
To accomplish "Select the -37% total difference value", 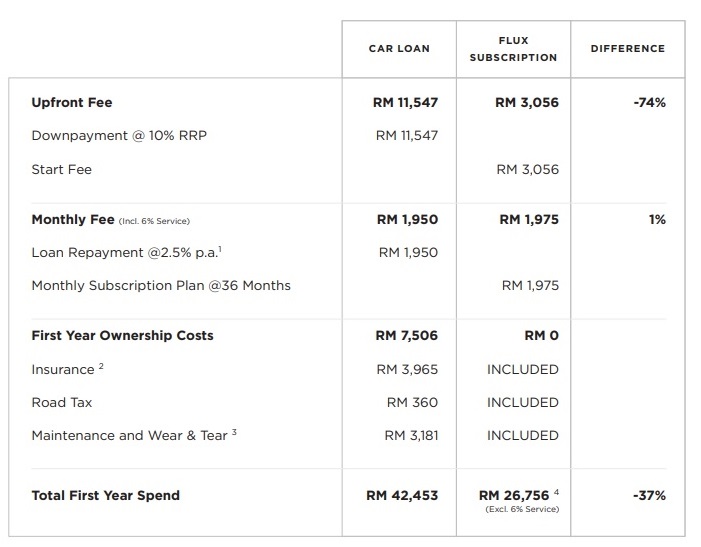I will coord(650,495).
